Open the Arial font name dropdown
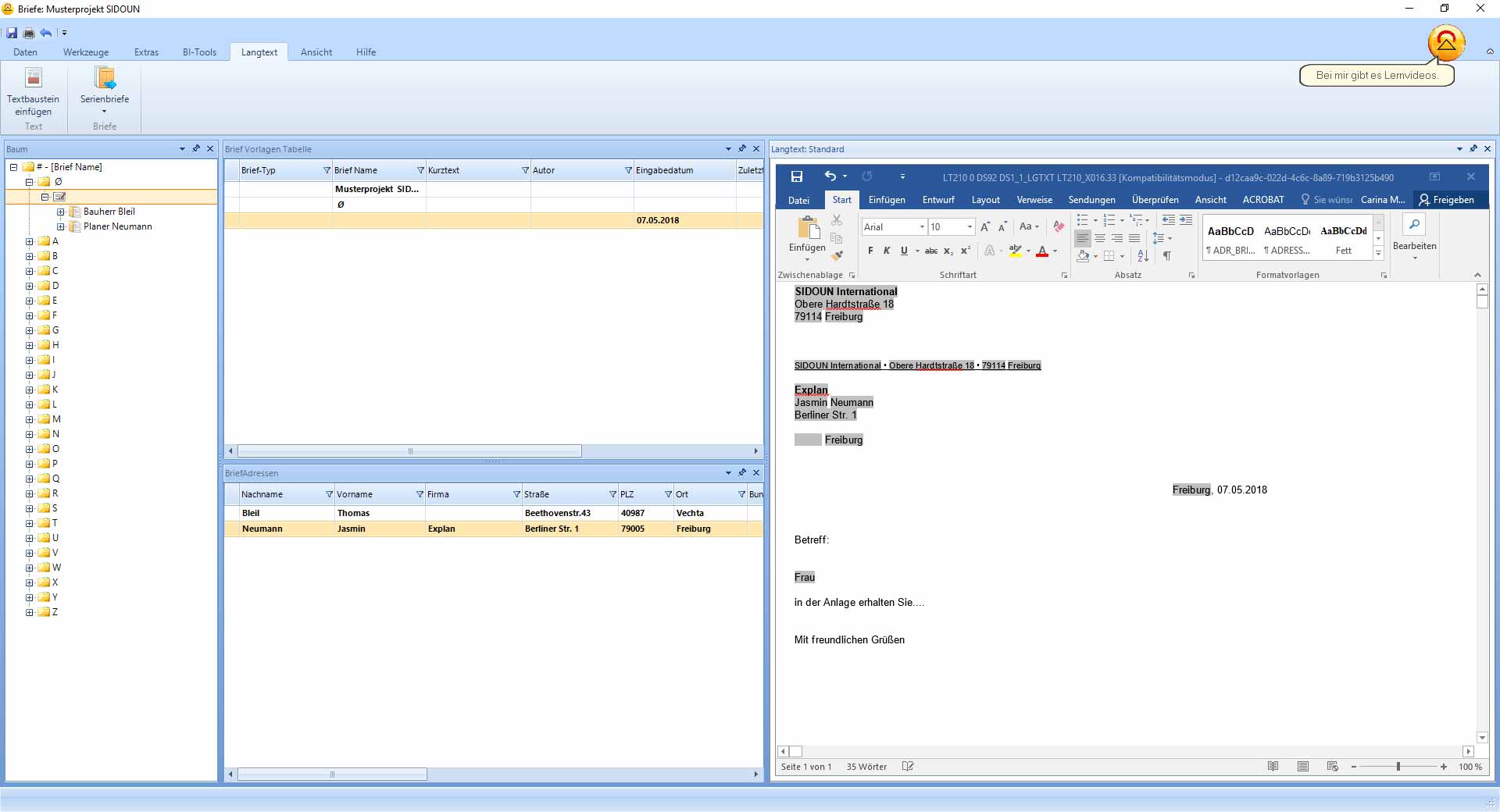Screen dimensions: 1500x812 click(922, 226)
